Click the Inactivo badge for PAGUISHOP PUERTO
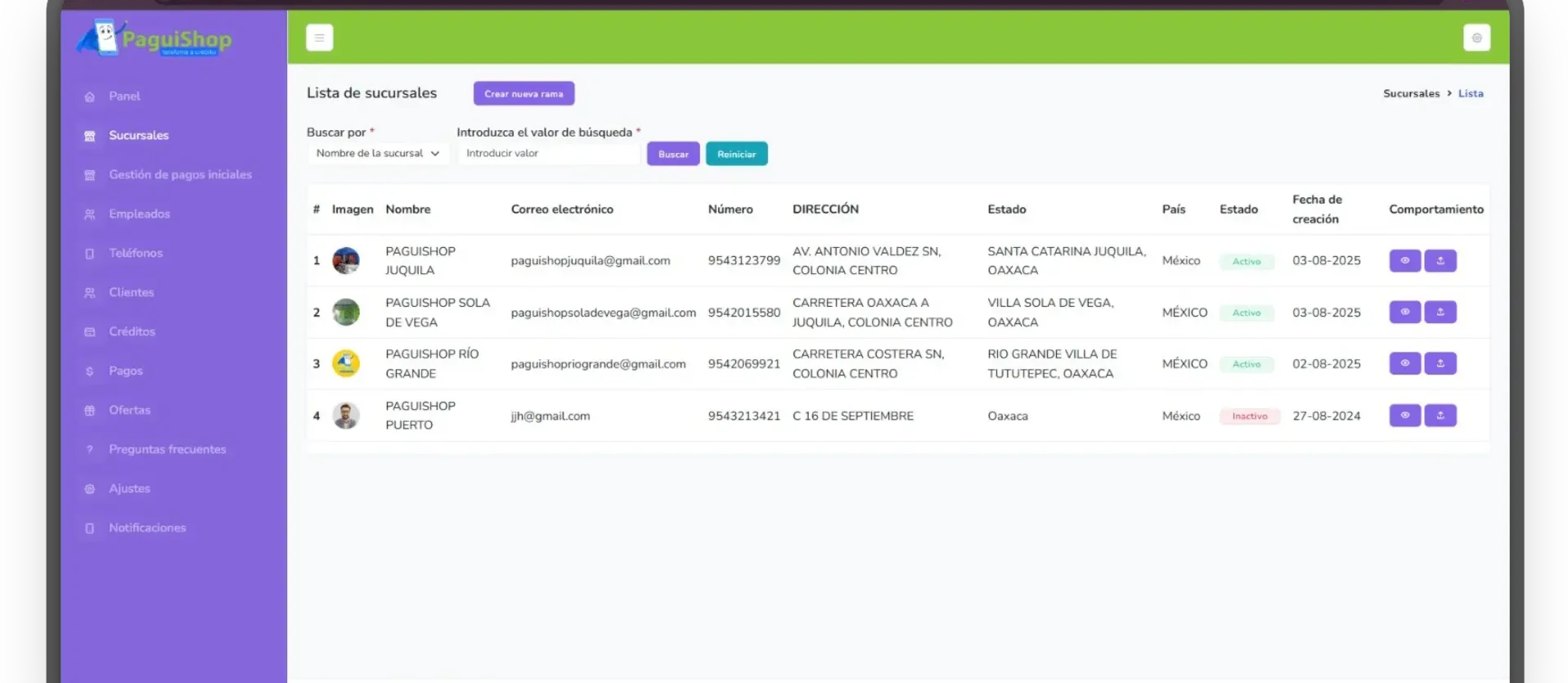Image resolution: width=1568 pixels, height=683 pixels. coord(1249,416)
